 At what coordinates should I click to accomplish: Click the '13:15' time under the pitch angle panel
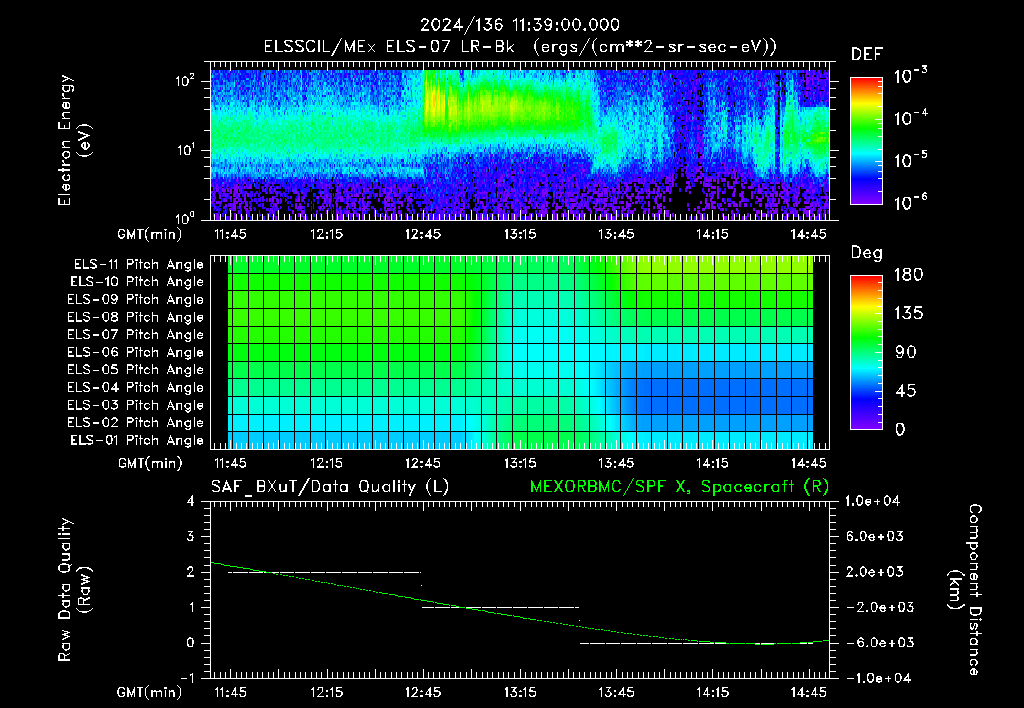pos(520,463)
